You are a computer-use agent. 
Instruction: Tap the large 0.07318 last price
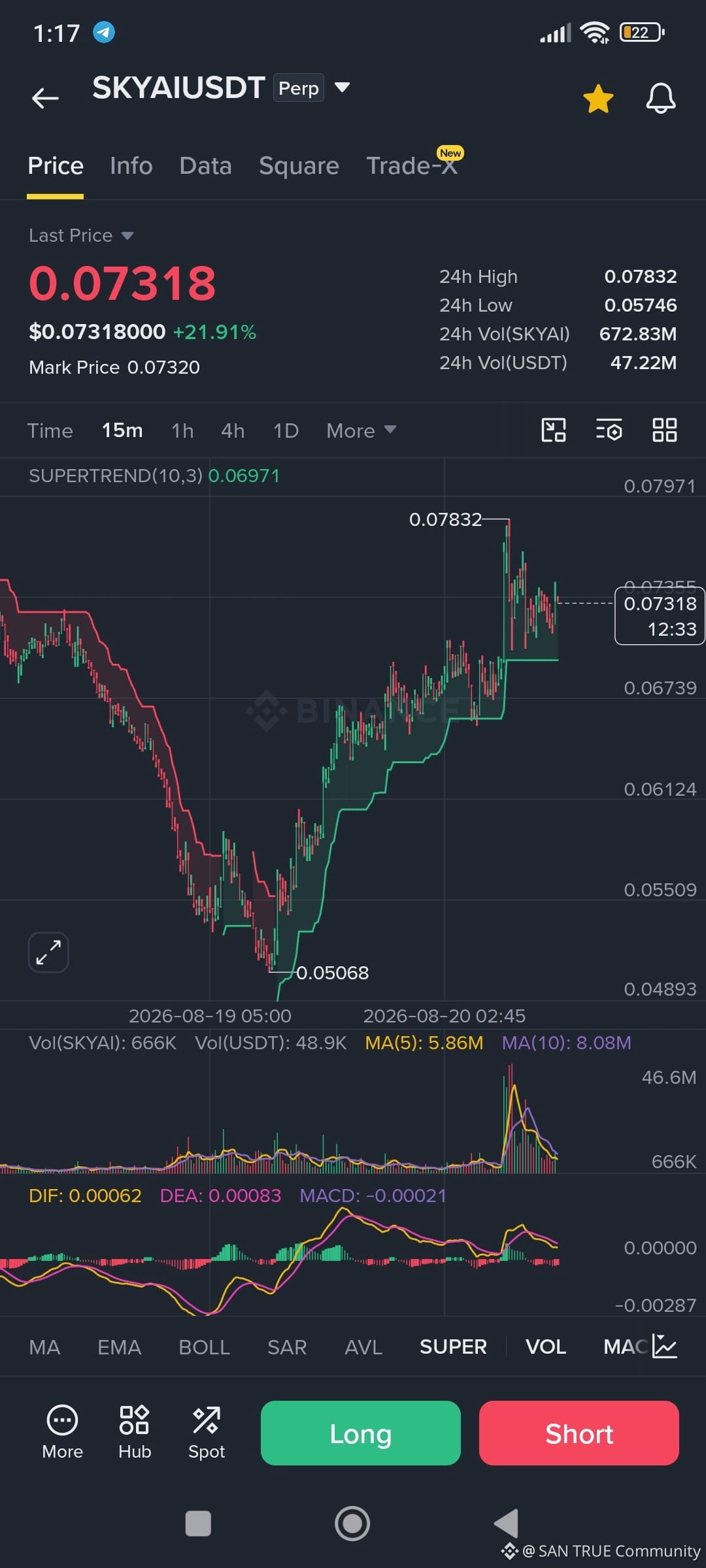122,284
